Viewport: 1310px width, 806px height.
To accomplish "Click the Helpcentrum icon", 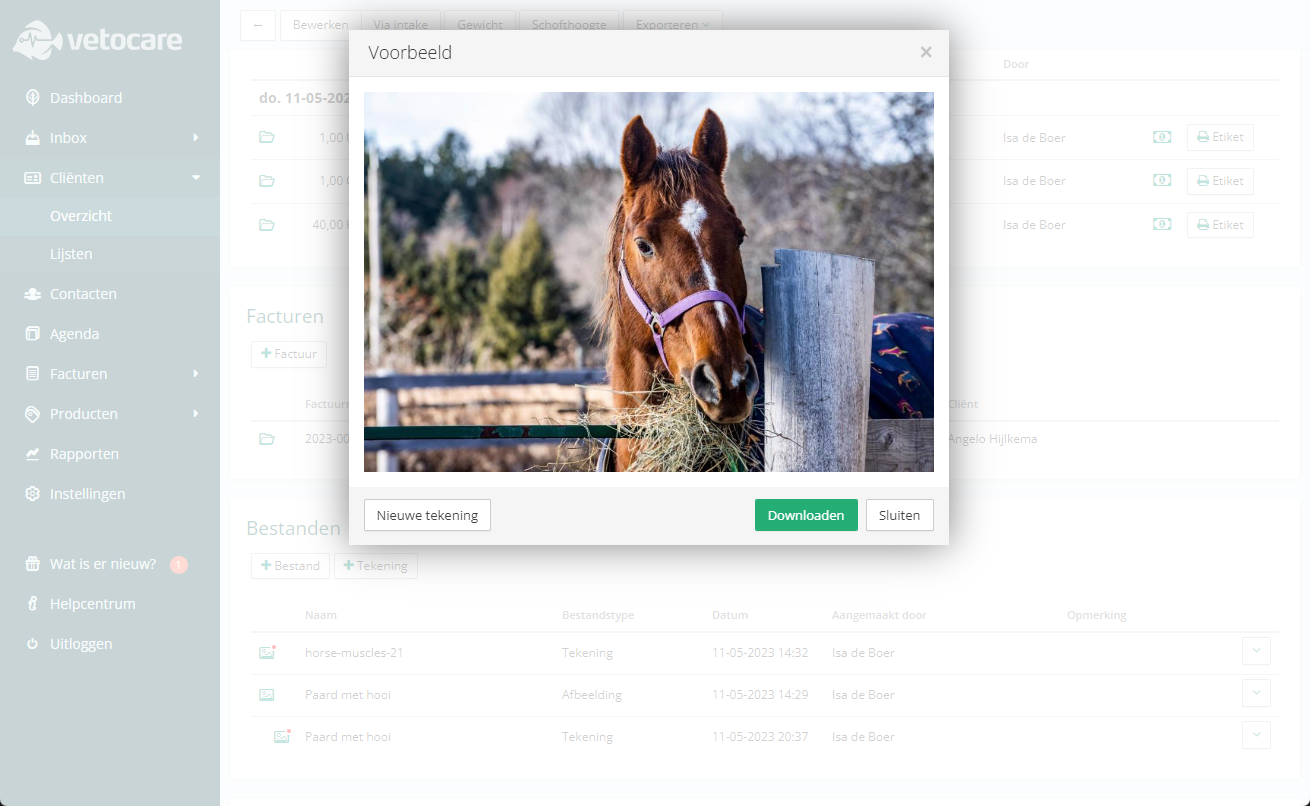I will click(32, 604).
